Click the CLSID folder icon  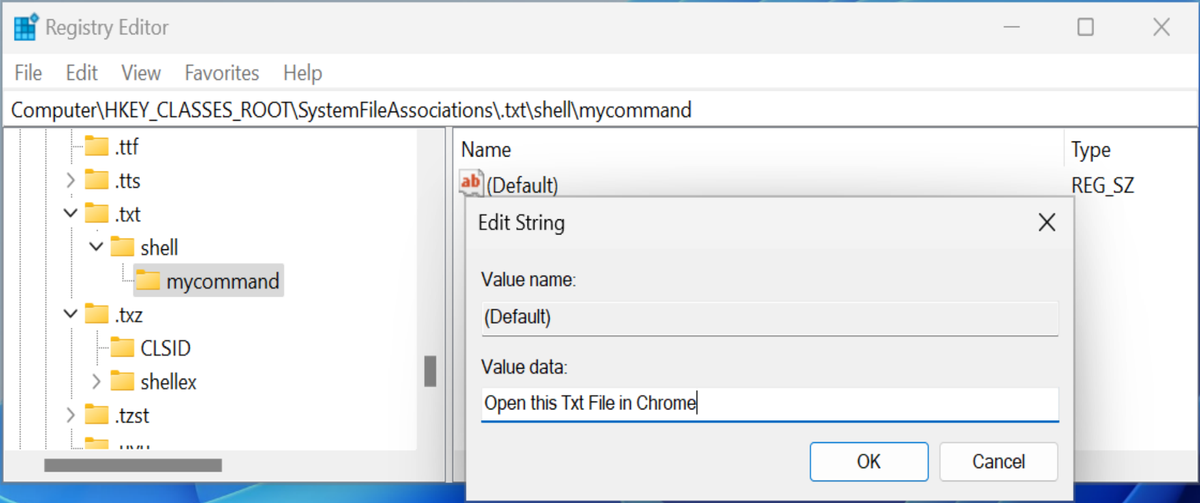click(x=122, y=348)
